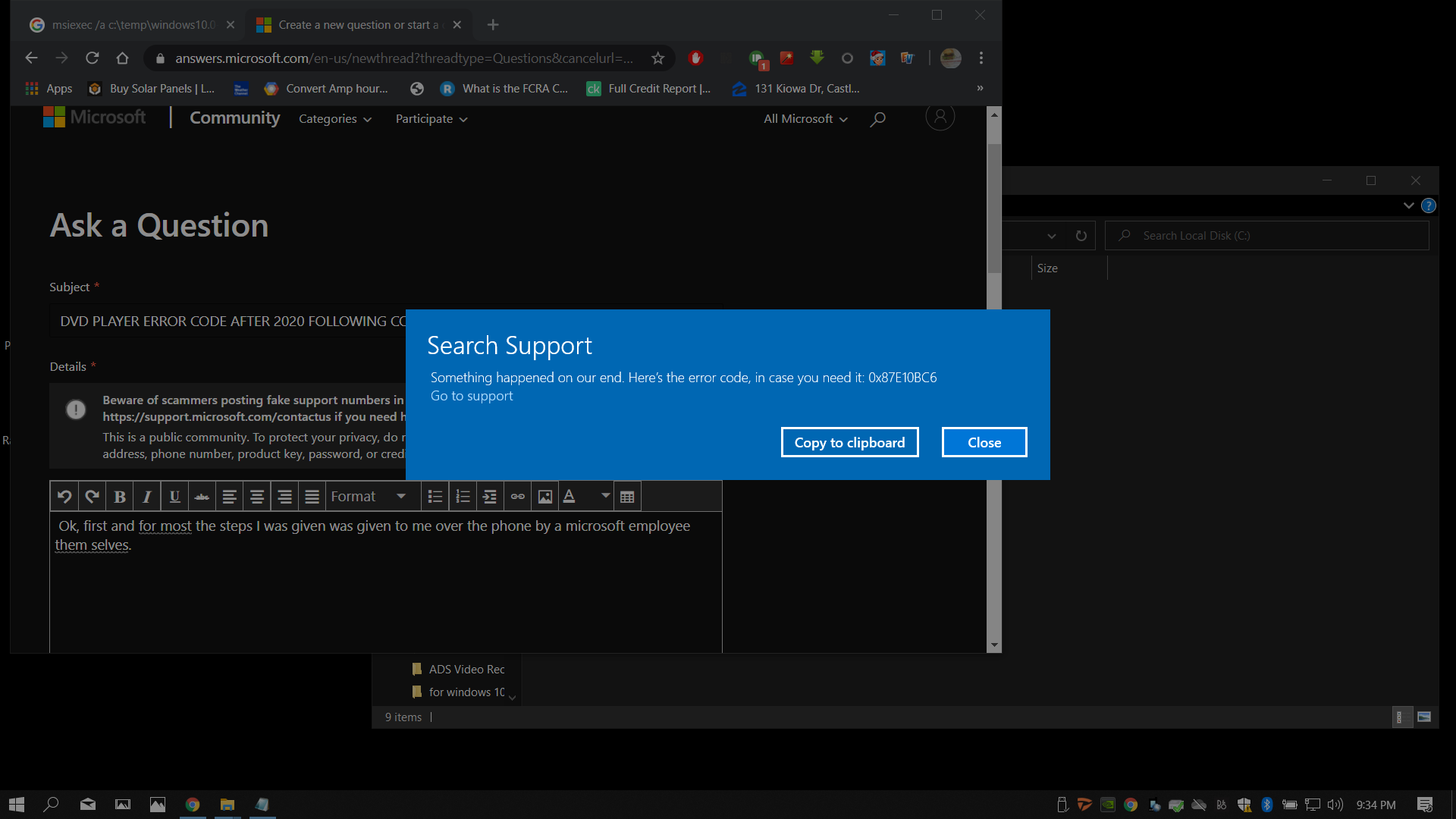Show more bookmarks chevron
The height and width of the screenshot is (819, 1456).
pos(980,89)
